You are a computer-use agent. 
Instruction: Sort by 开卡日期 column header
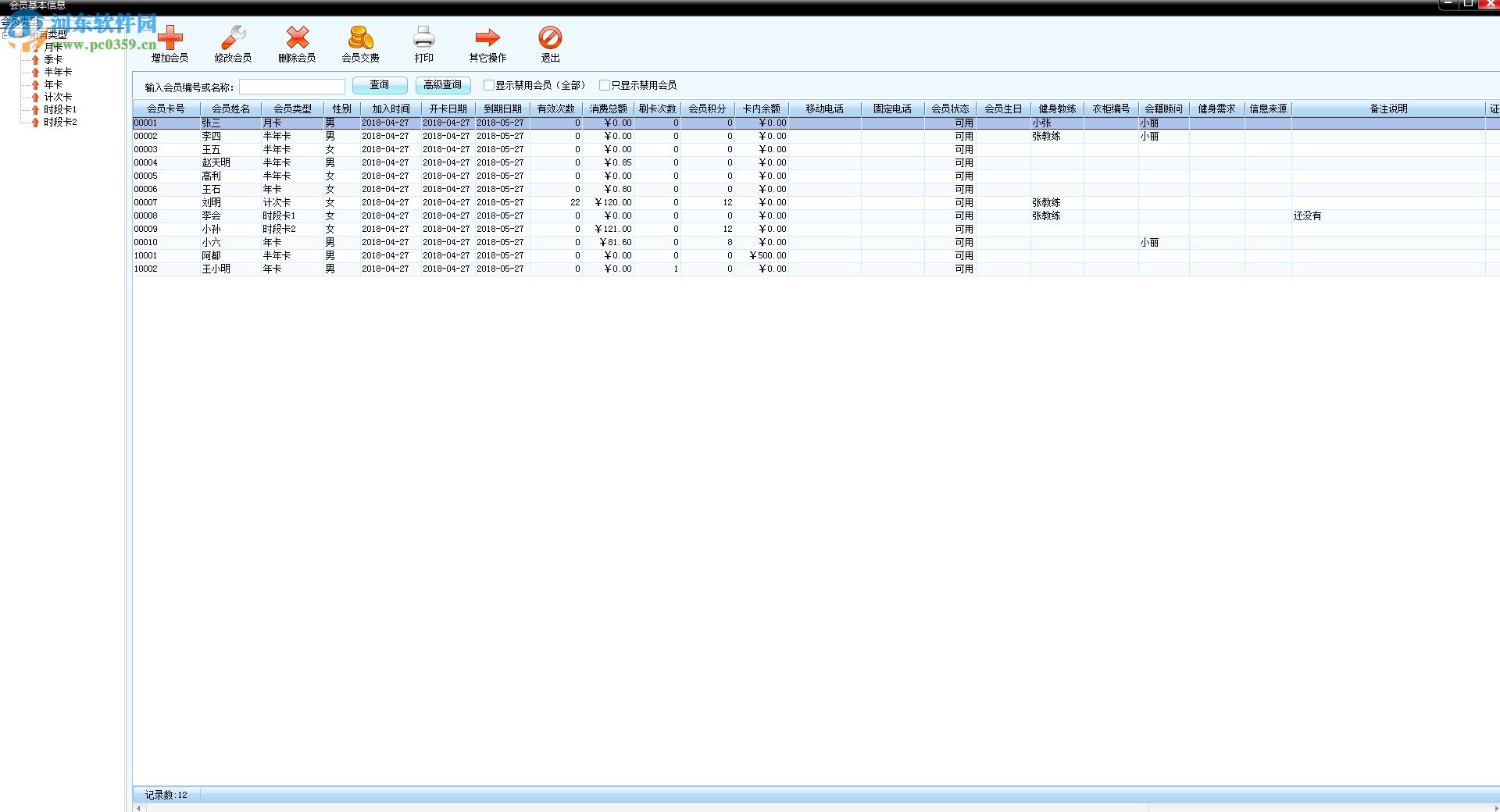pyautogui.click(x=448, y=109)
